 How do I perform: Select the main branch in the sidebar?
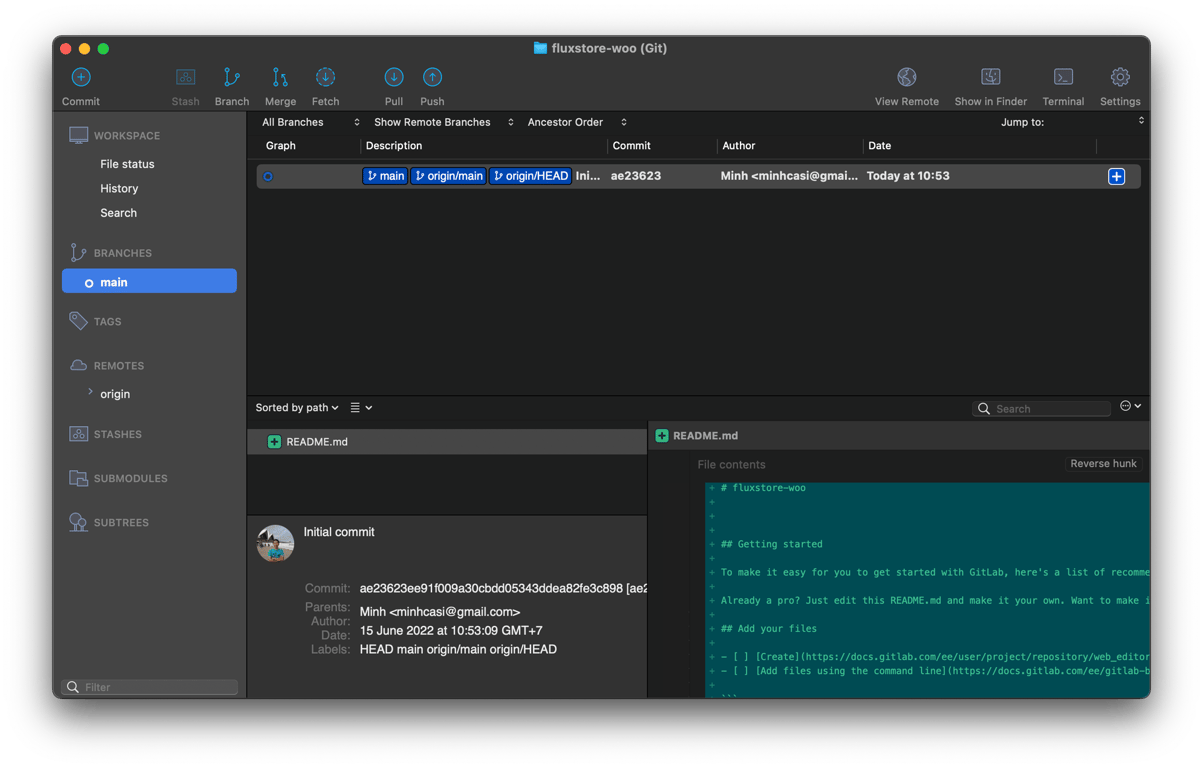[149, 282]
